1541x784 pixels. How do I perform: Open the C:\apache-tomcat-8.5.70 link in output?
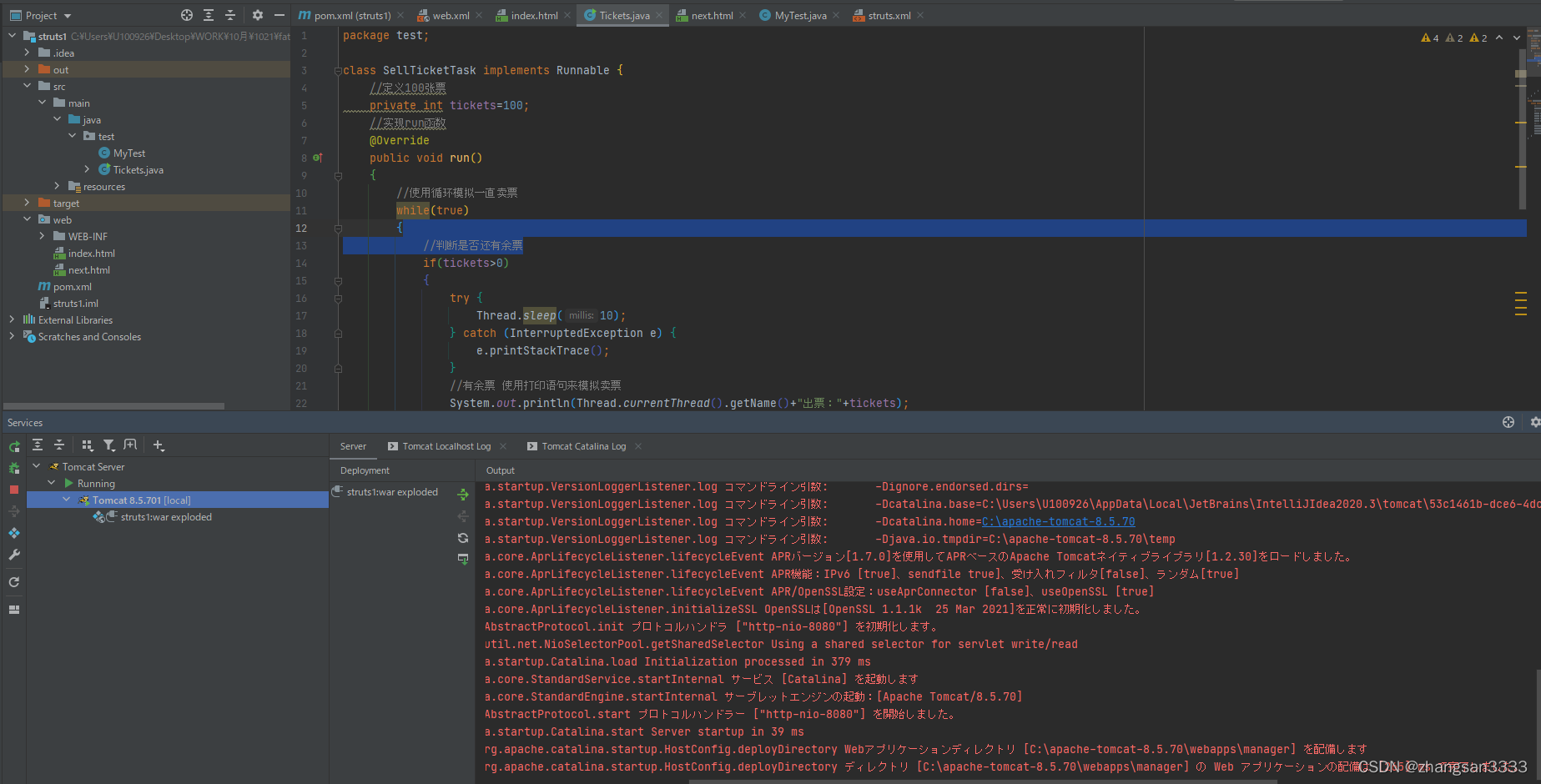click(1058, 521)
